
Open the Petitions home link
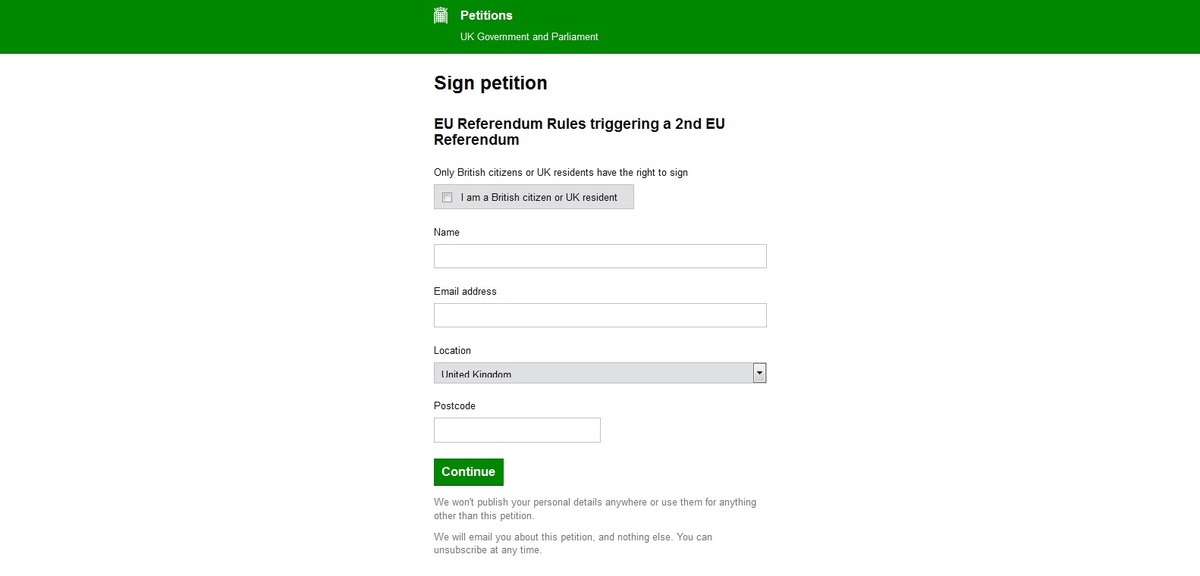tap(486, 15)
